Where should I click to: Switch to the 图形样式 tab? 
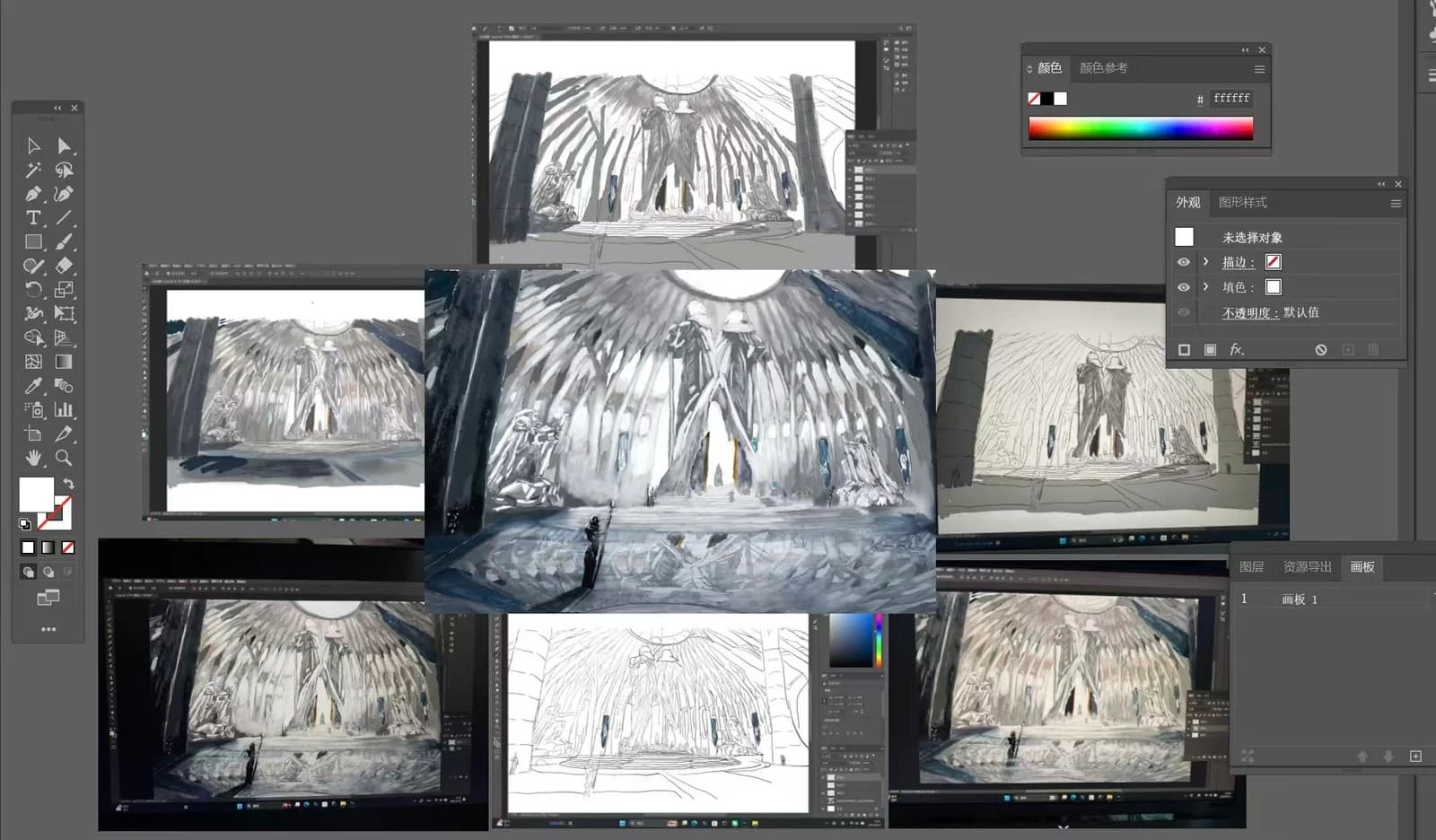tap(1242, 203)
